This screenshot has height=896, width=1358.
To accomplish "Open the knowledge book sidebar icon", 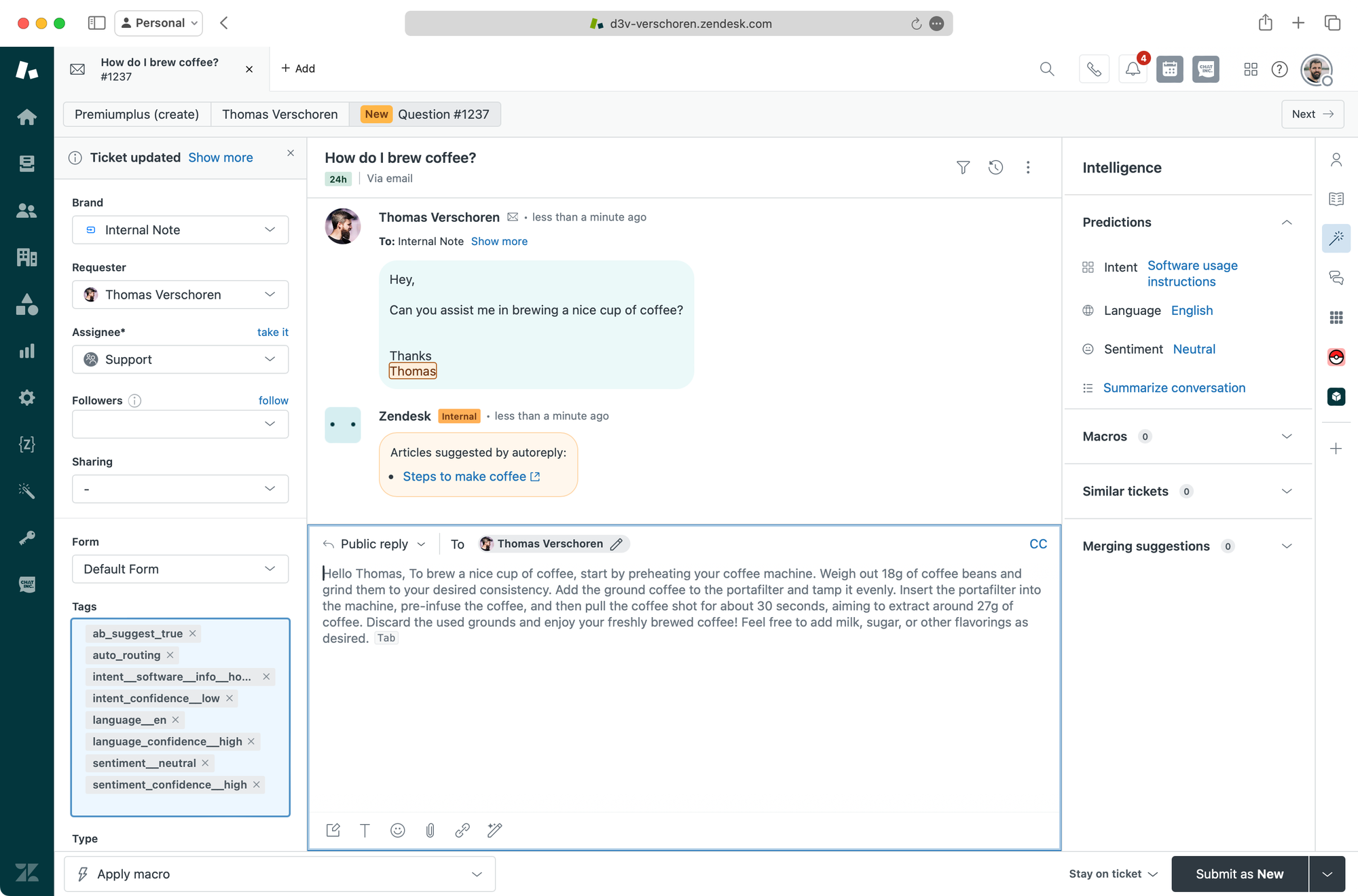I will click(x=1336, y=199).
